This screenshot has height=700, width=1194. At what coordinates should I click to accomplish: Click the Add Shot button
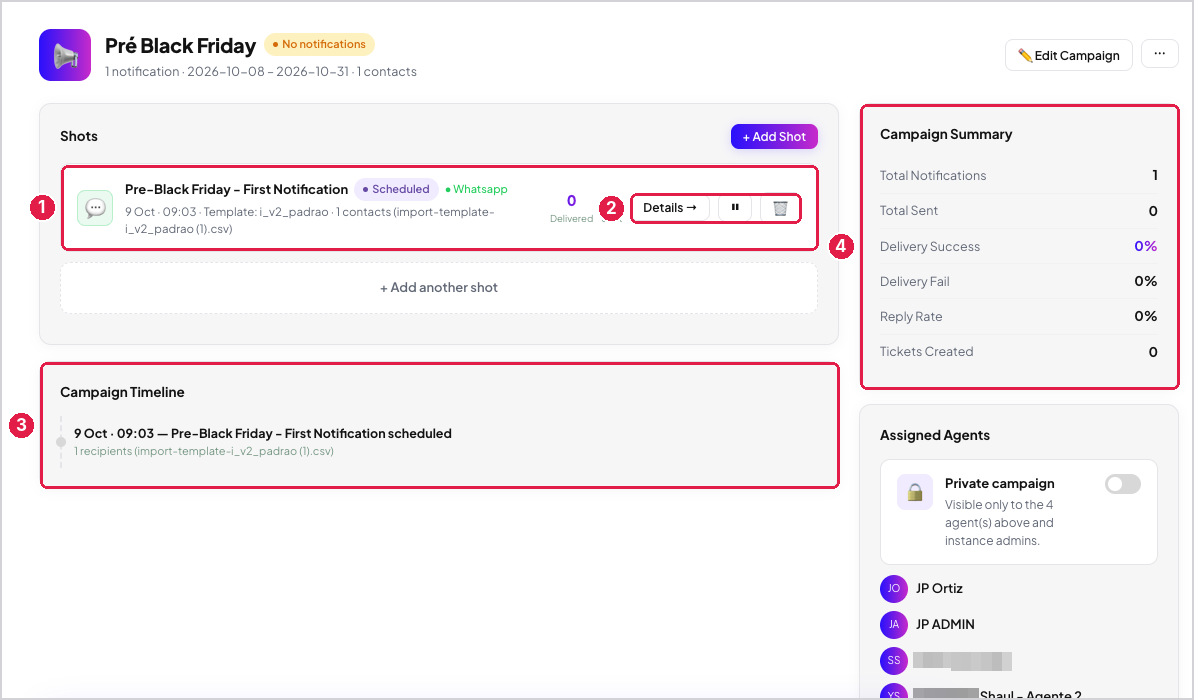click(x=774, y=136)
